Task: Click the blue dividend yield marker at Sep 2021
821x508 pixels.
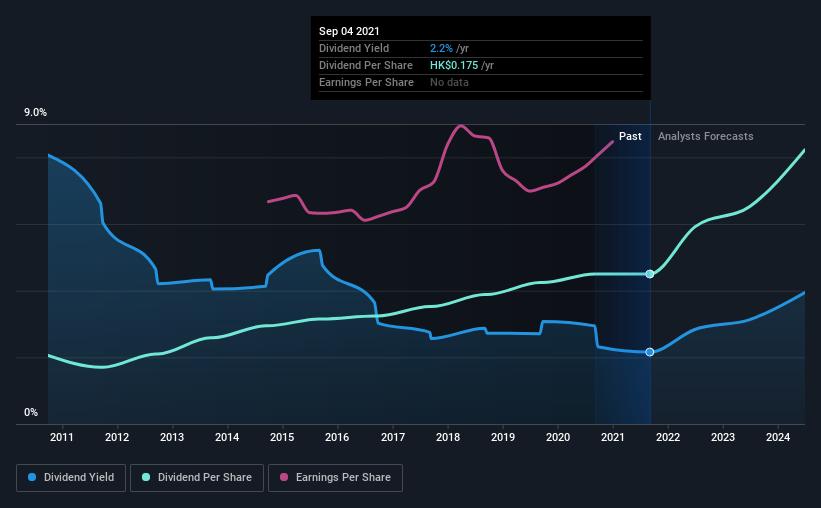Action: coord(650,352)
